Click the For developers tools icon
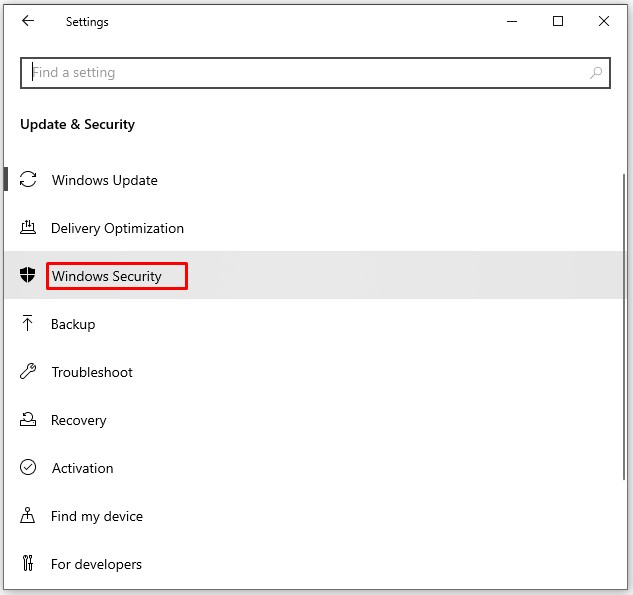 29,564
